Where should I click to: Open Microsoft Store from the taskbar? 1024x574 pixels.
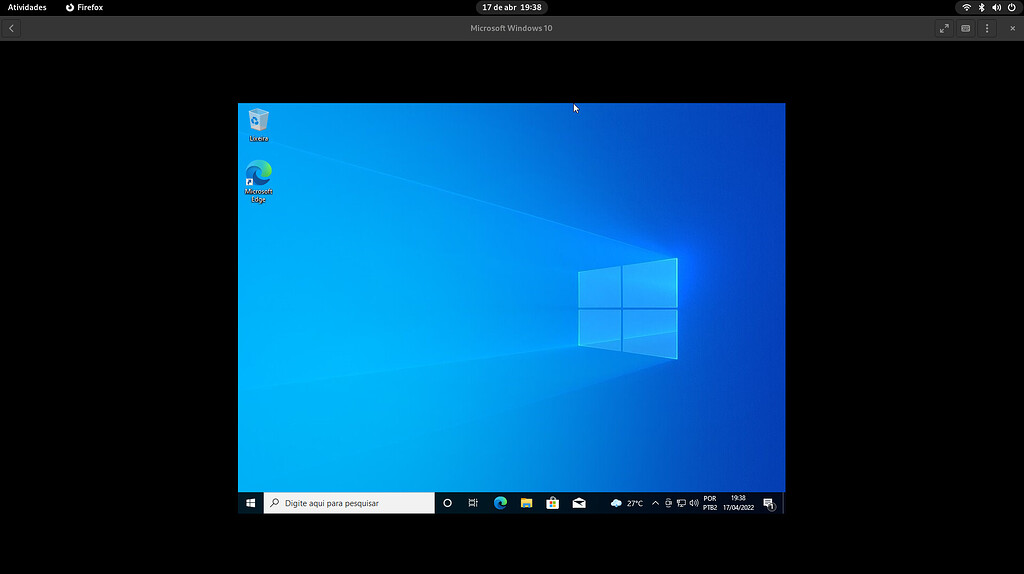click(552, 503)
